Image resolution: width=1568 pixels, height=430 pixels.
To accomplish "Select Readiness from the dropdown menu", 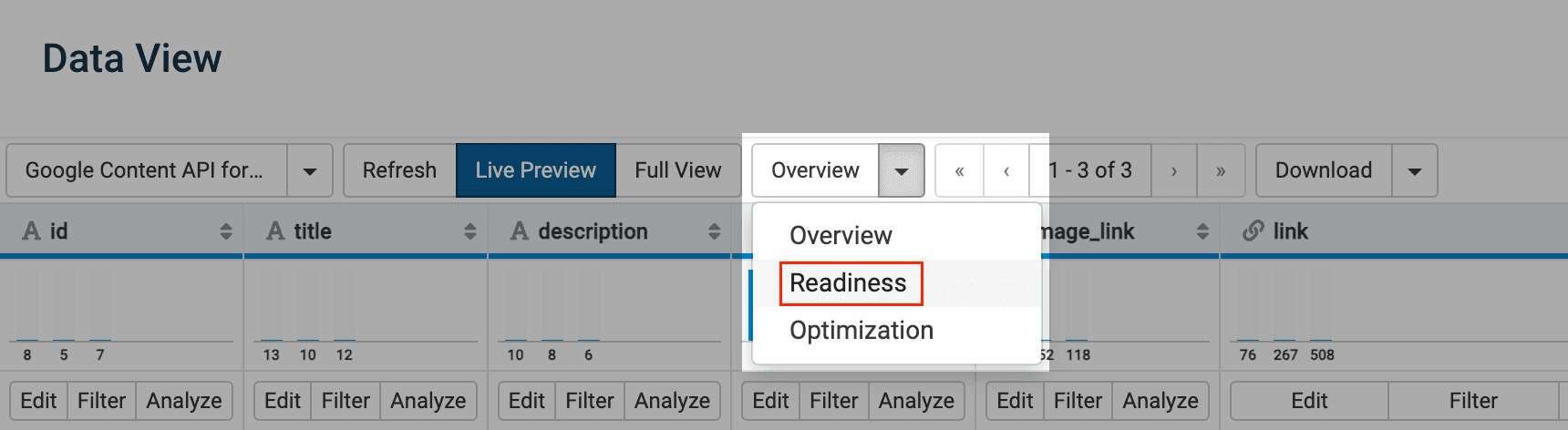I will point(848,283).
